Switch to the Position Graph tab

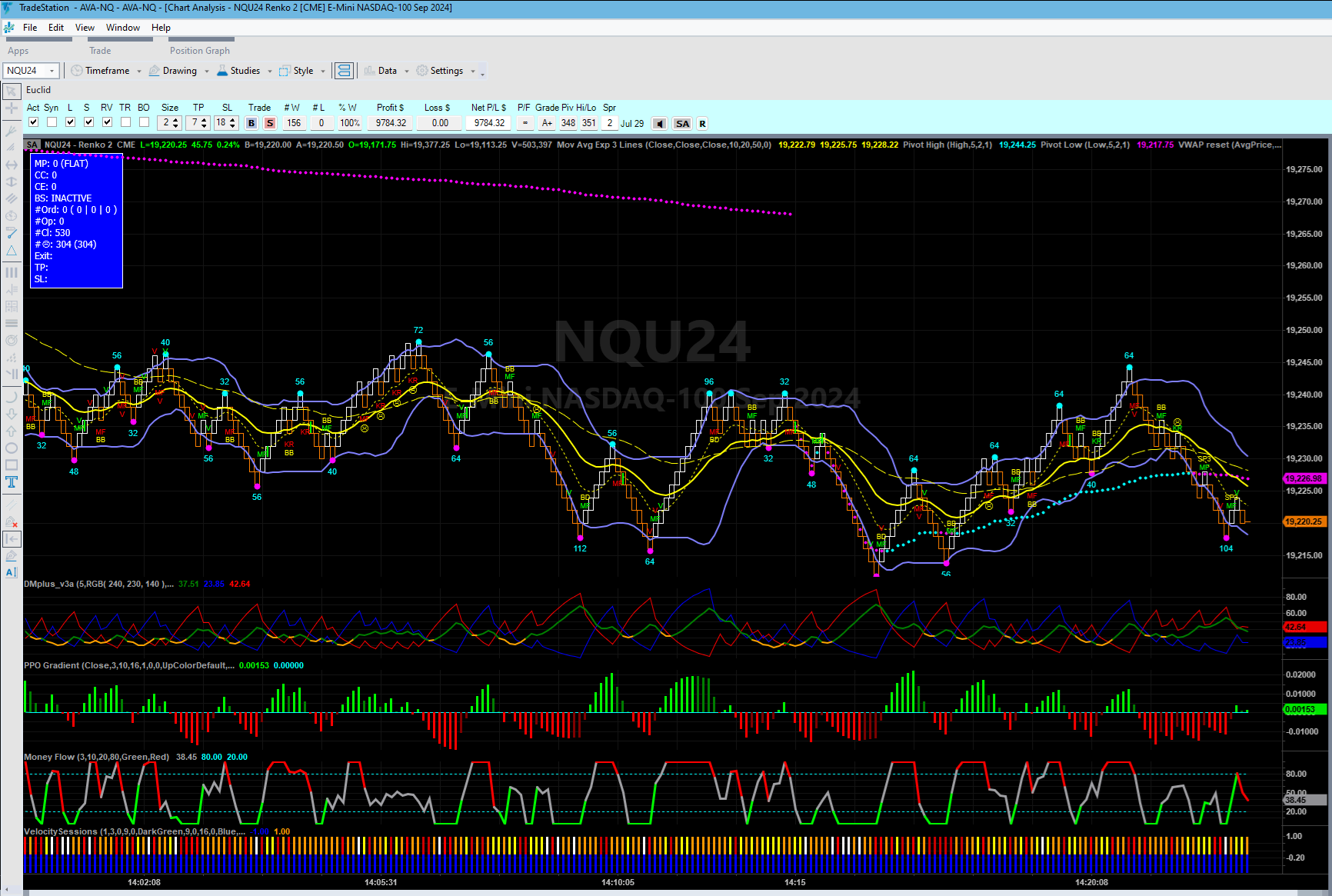(200, 51)
